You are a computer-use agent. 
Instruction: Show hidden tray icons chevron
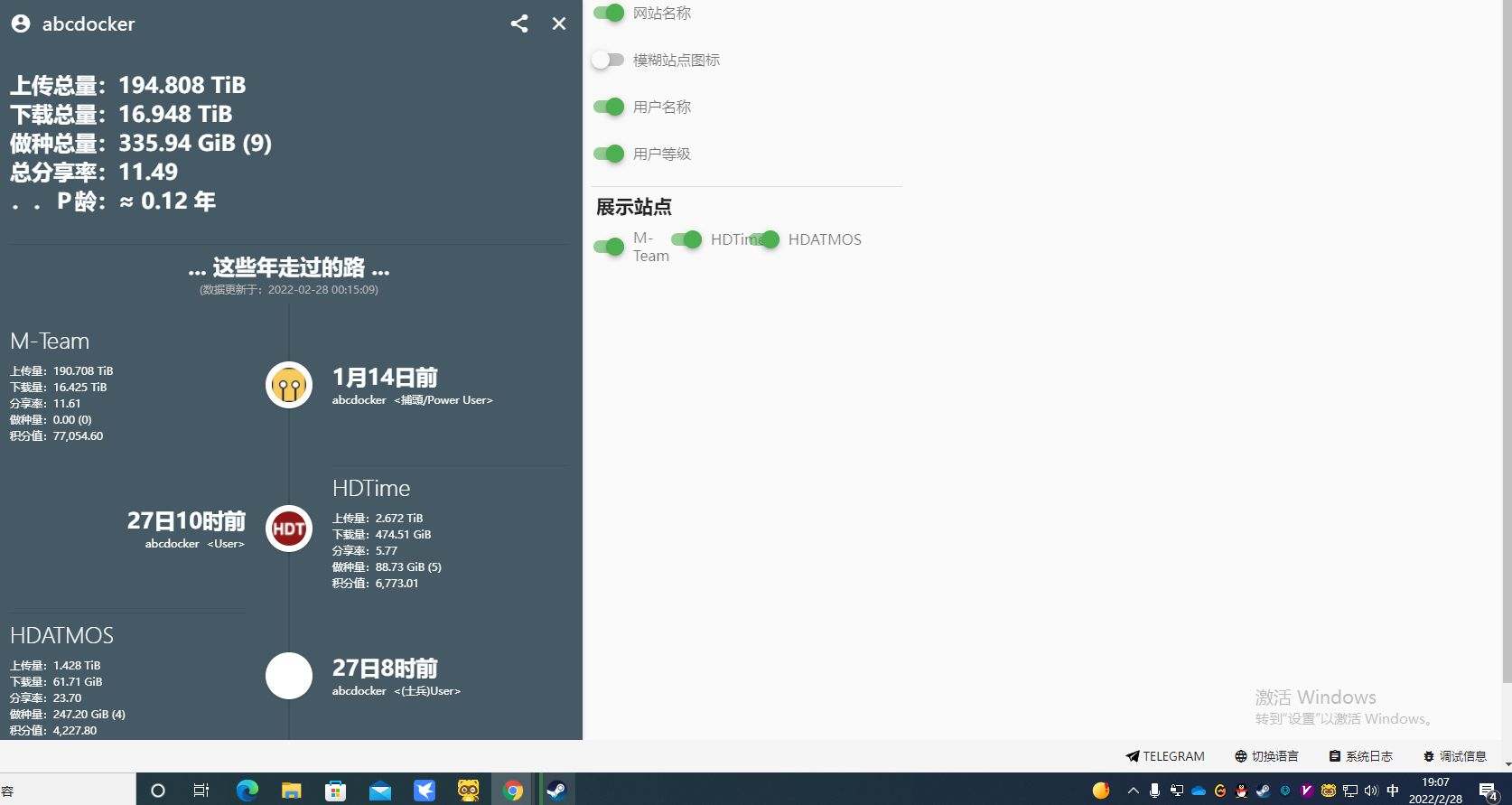click(x=1134, y=791)
